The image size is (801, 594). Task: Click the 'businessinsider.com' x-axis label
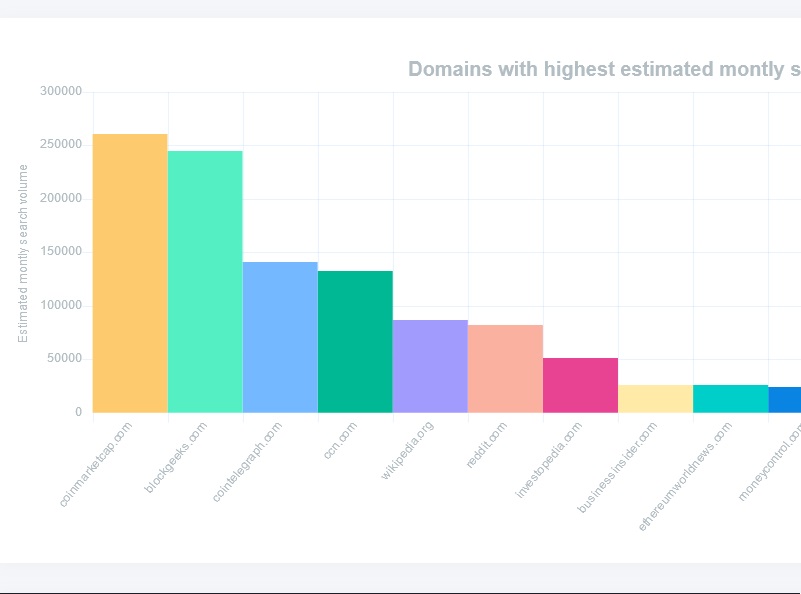pyautogui.click(x=617, y=467)
